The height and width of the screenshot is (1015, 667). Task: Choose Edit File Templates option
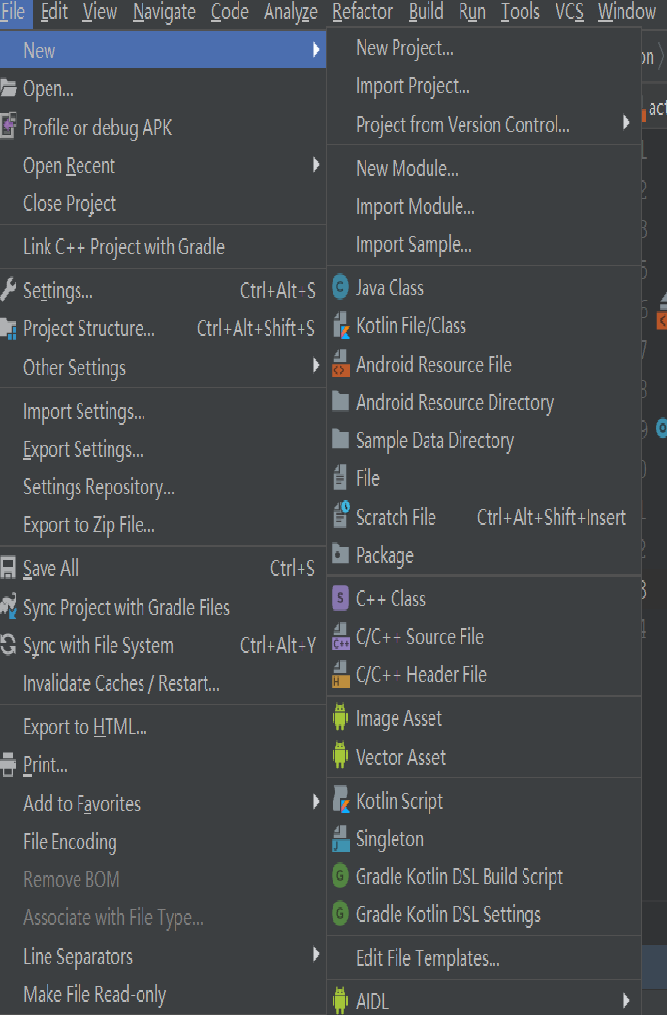coord(427,959)
